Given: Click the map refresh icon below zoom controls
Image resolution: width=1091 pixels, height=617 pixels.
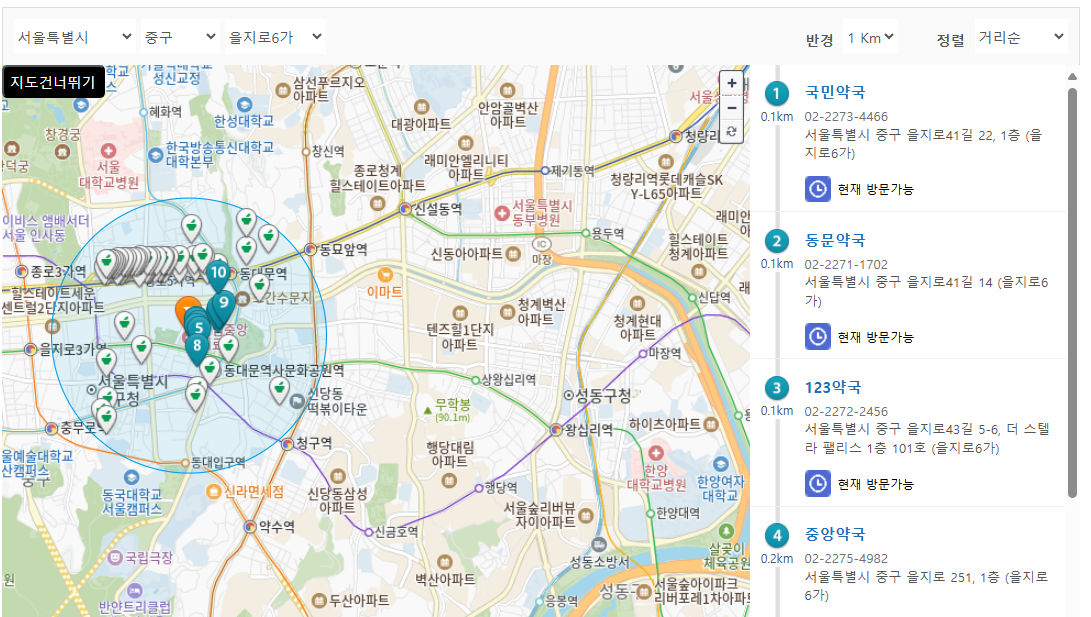Looking at the screenshot, I should pos(731,130).
